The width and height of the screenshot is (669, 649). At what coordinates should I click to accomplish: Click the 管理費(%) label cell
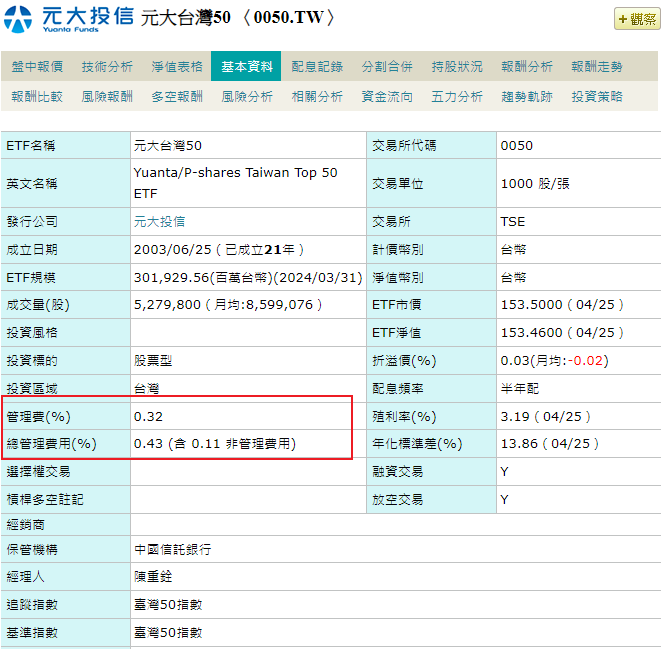coord(66,416)
